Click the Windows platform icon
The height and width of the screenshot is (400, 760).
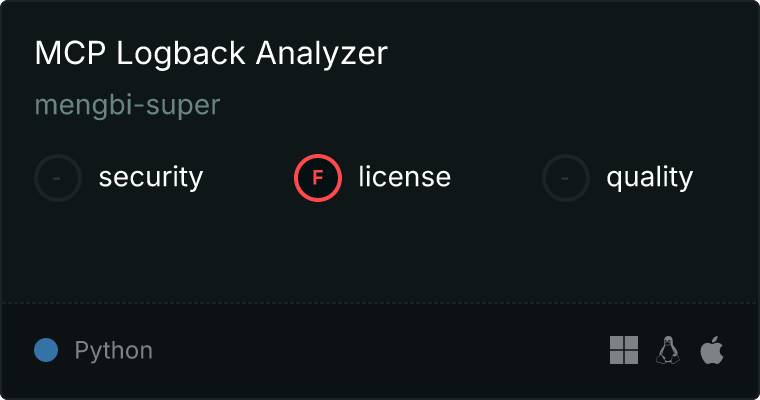tap(624, 350)
